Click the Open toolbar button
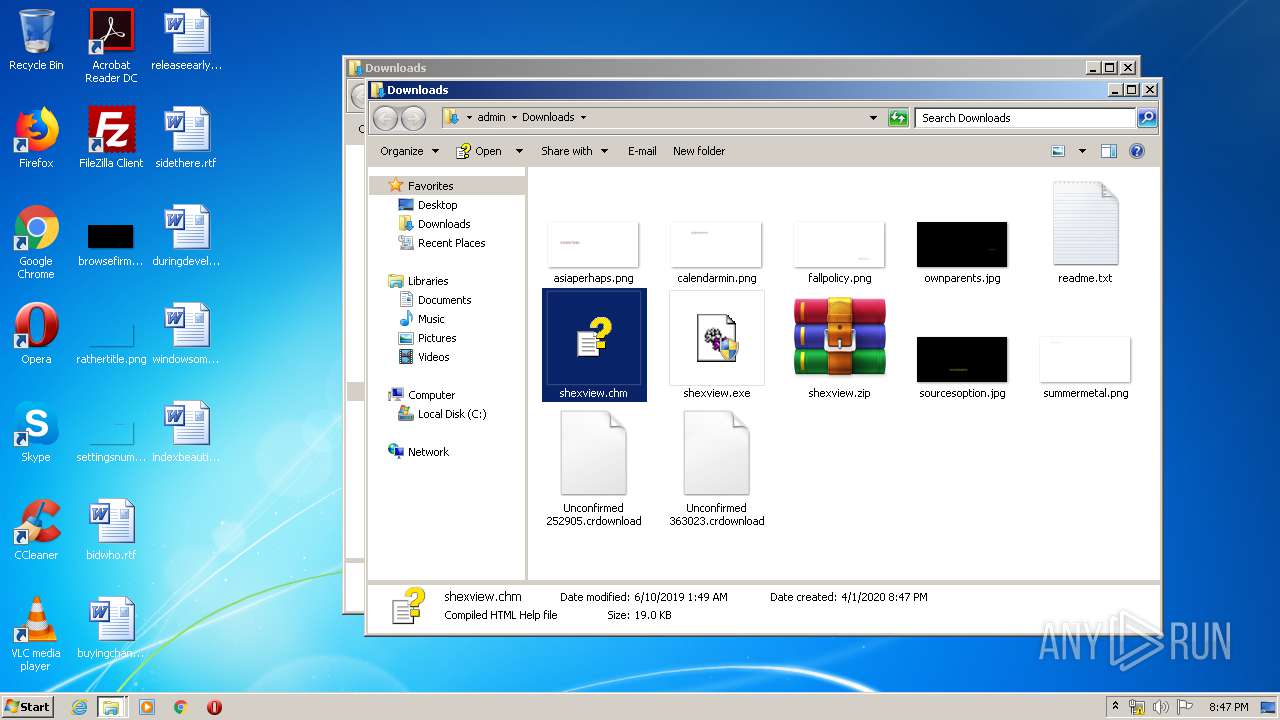 pos(479,151)
